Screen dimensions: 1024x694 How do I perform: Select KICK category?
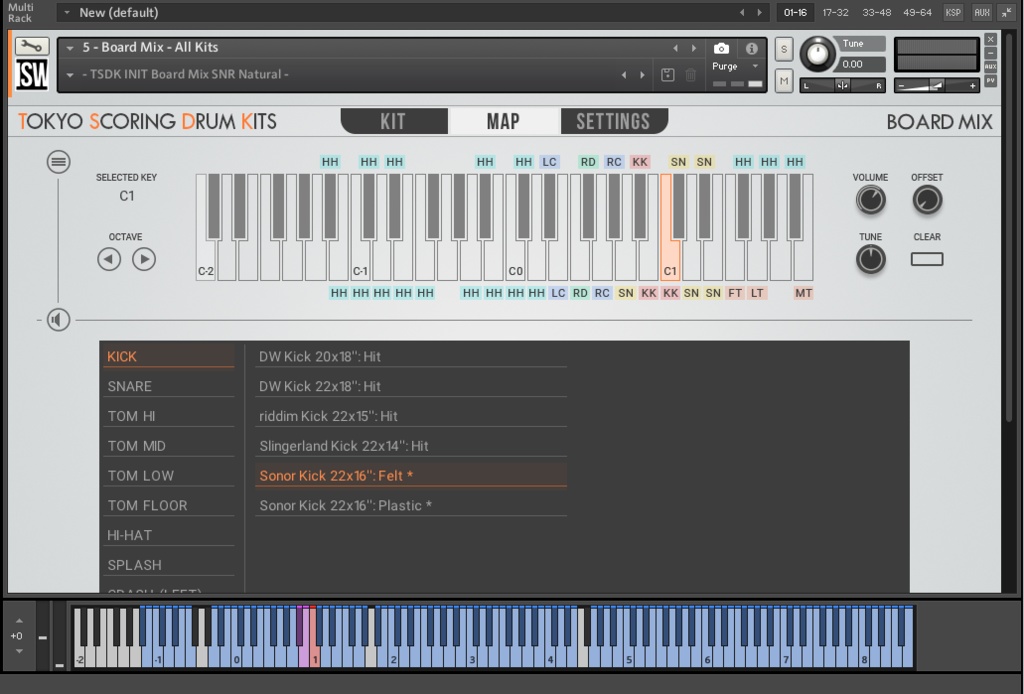tap(168, 356)
